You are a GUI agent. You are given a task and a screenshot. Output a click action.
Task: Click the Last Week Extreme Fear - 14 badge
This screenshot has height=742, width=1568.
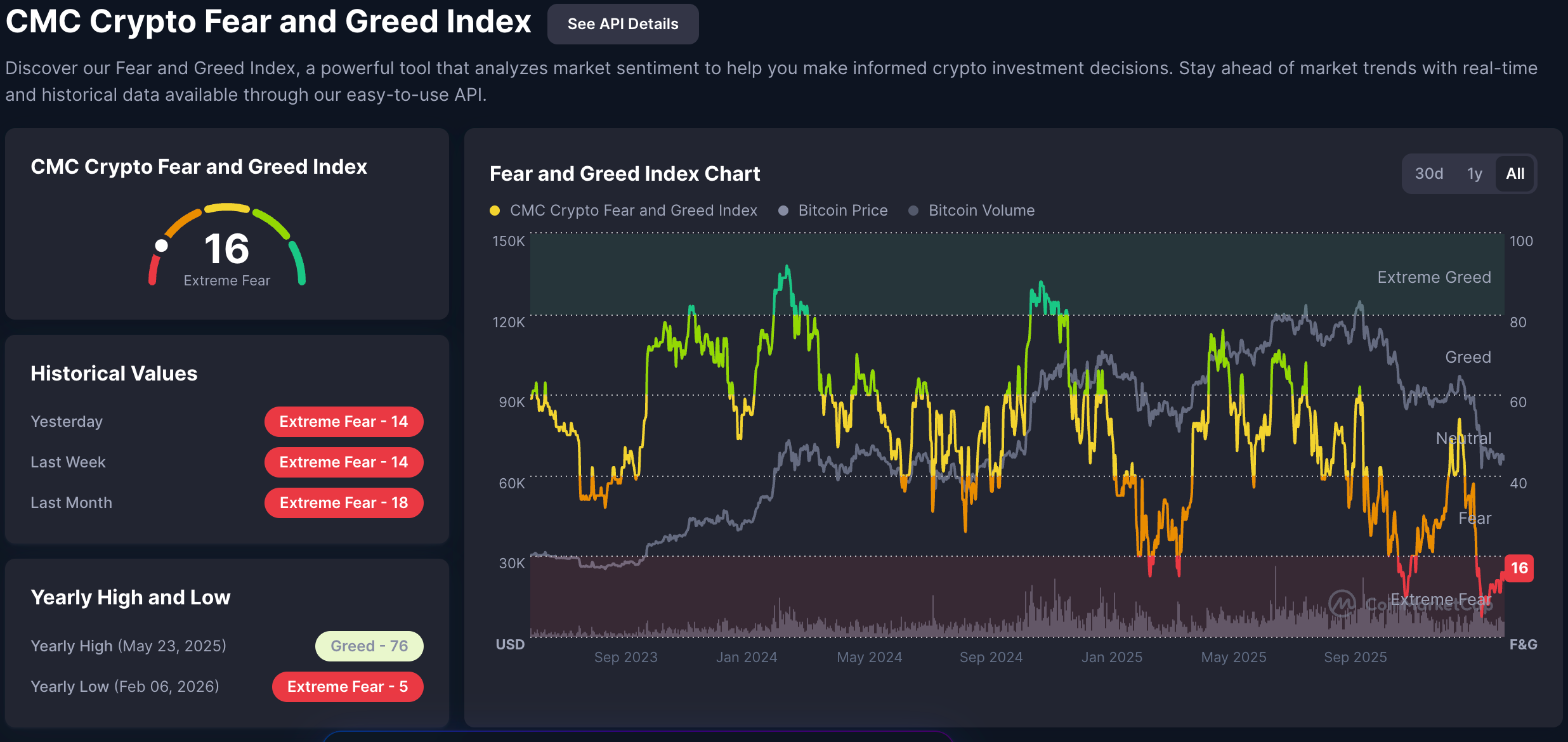pyautogui.click(x=343, y=462)
